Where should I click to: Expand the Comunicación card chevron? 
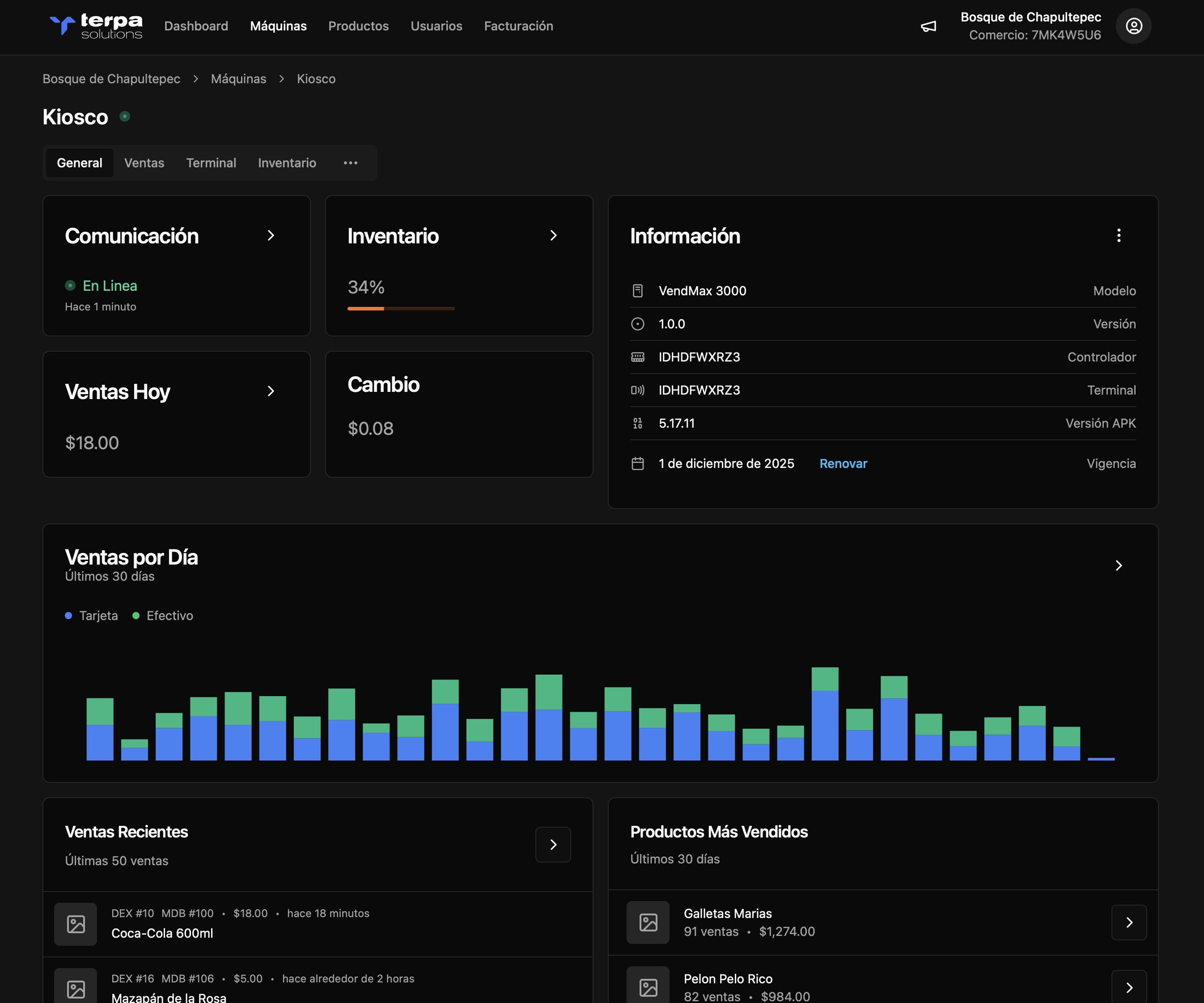(x=271, y=236)
